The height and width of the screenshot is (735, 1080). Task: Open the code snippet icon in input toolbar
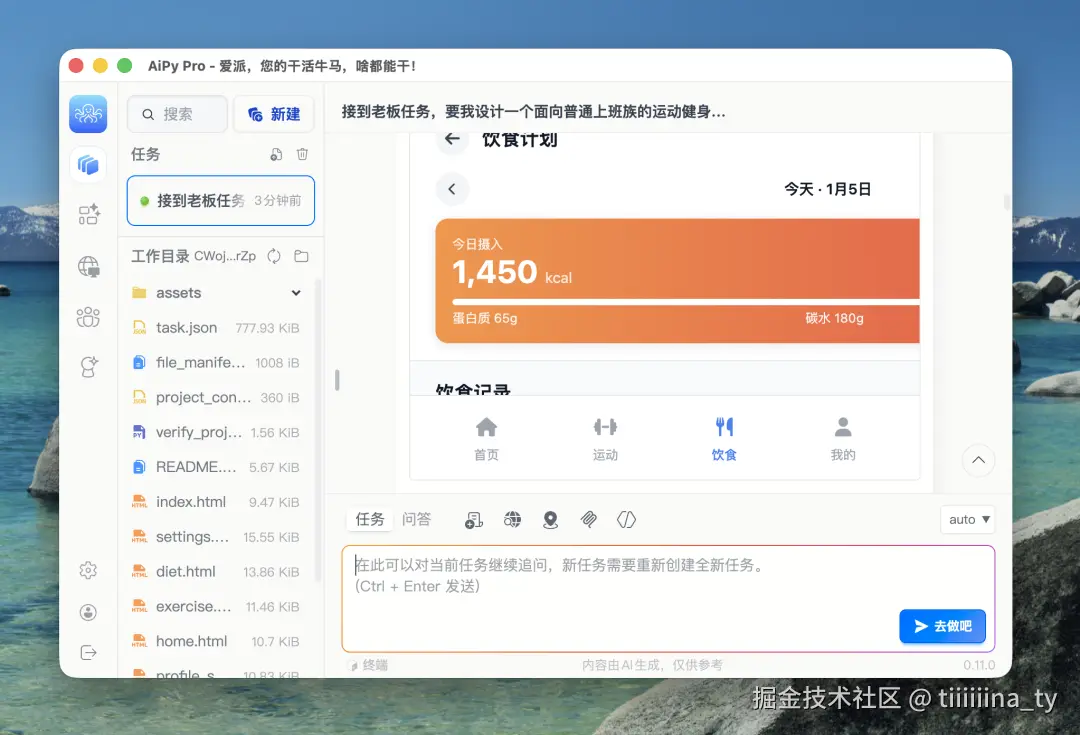tap(626, 519)
